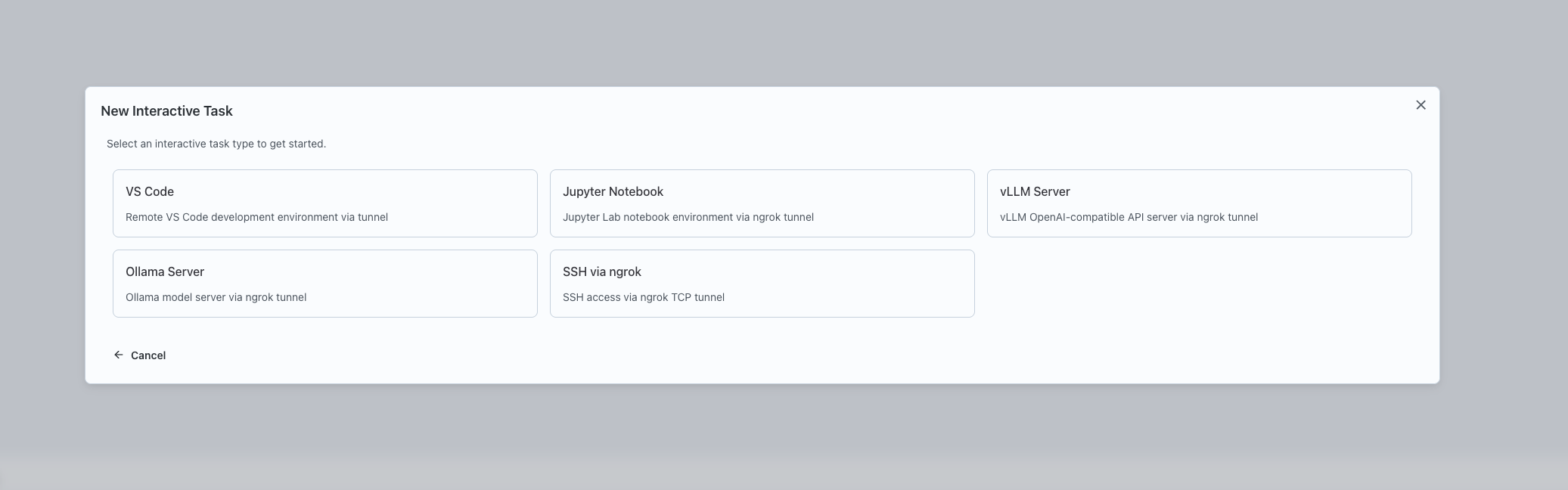
Task: Click the back arrow next to Cancel
Action: [x=118, y=354]
